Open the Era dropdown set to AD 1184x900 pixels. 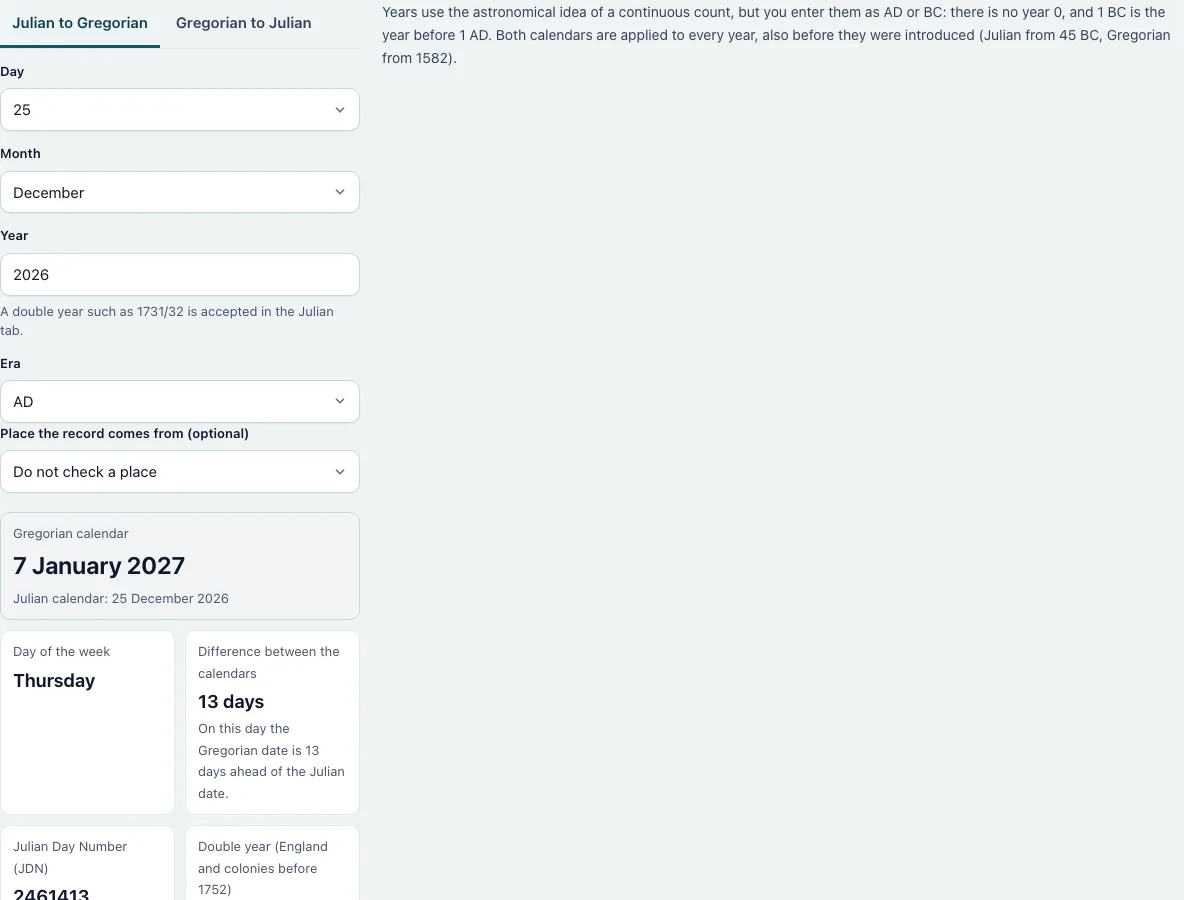pos(180,402)
